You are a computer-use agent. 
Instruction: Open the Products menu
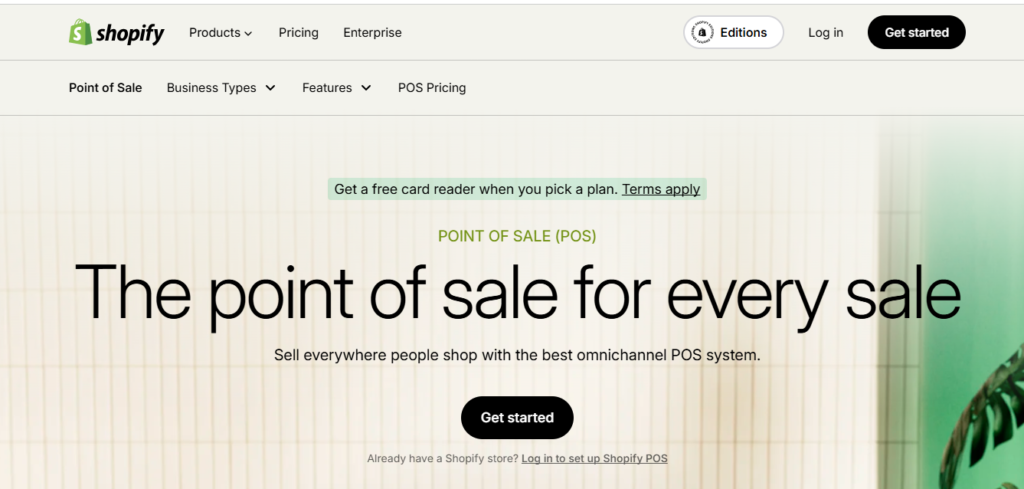[221, 33]
